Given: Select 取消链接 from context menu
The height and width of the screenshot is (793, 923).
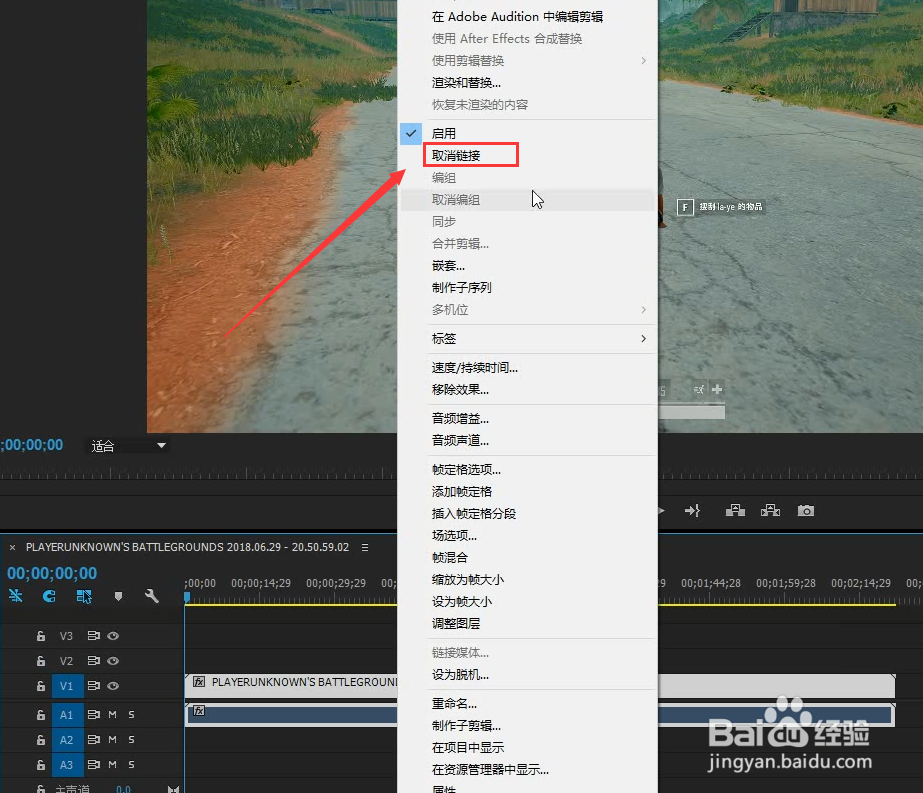Looking at the screenshot, I should tap(527, 155).
